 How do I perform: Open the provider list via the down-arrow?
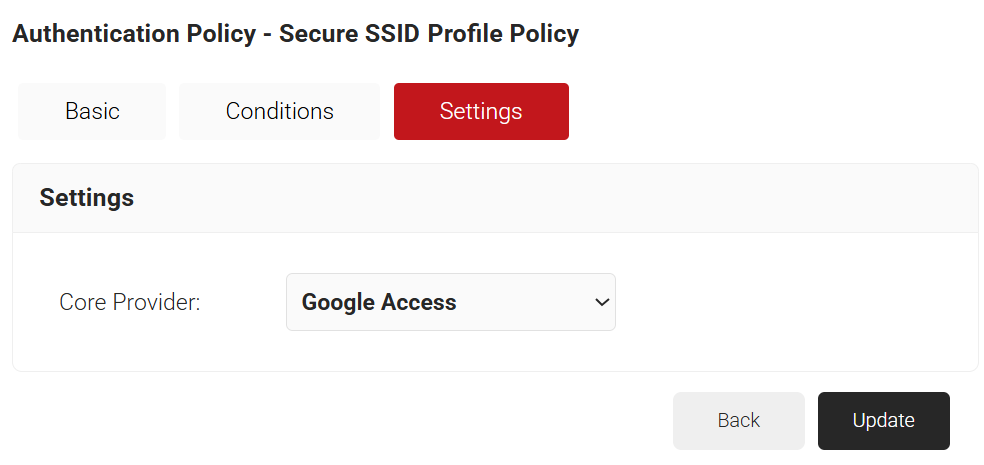602,302
